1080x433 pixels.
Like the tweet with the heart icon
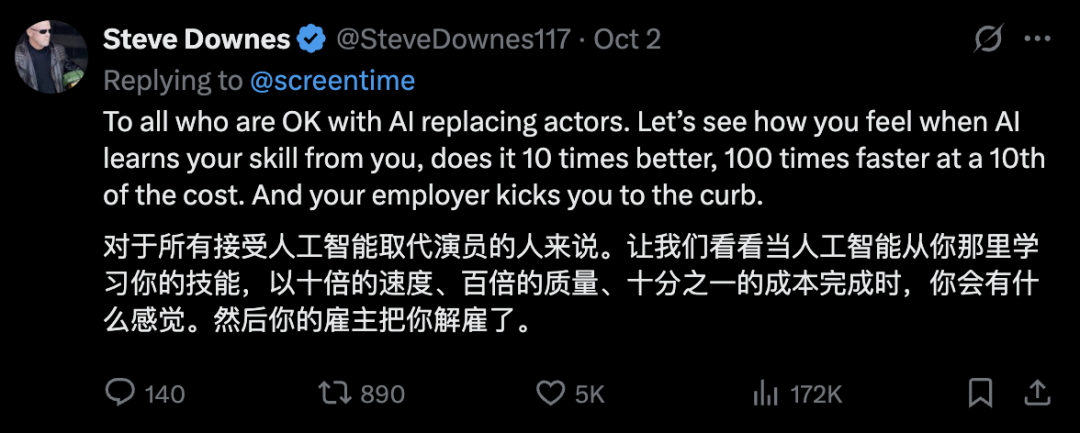click(551, 392)
